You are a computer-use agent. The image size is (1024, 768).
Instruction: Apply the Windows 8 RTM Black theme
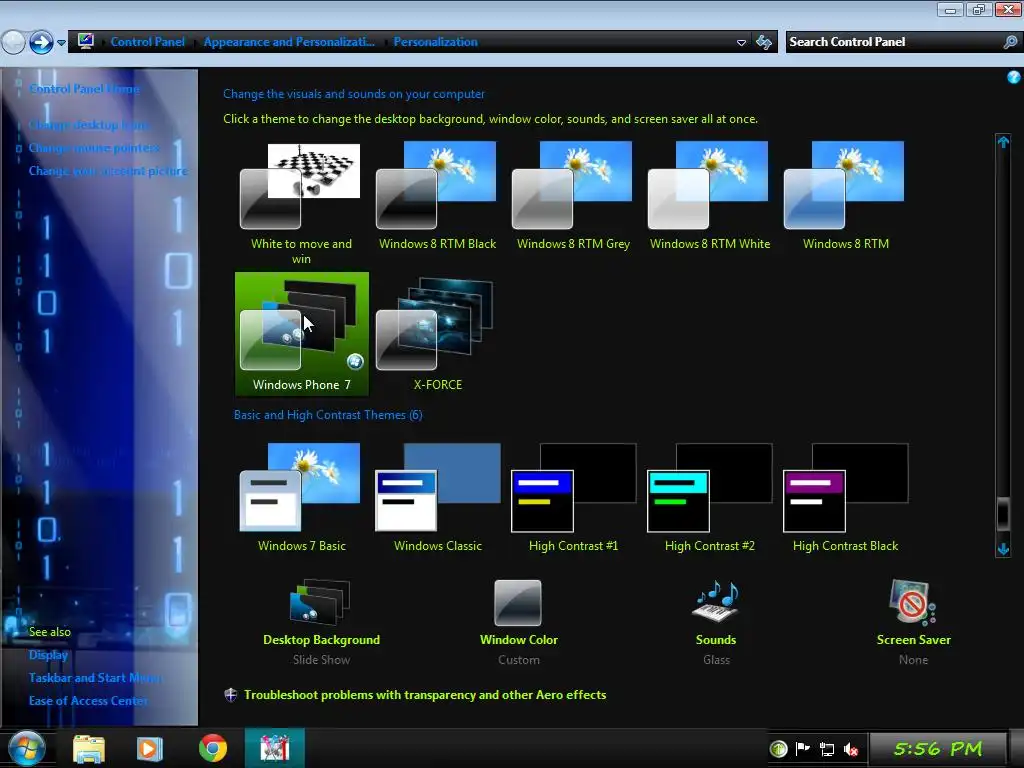tap(437, 196)
